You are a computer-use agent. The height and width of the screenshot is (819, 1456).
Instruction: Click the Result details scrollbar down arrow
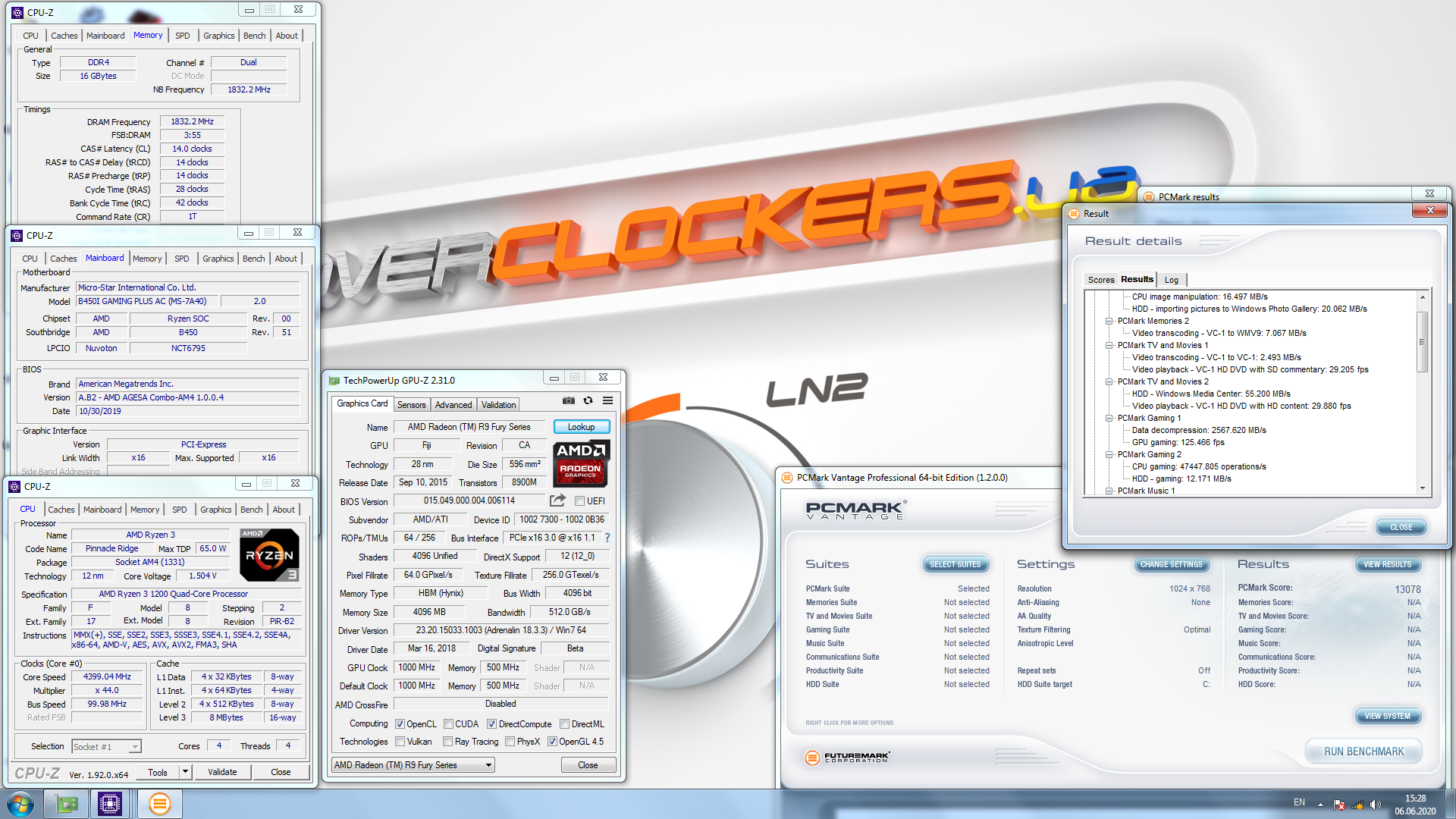pyautogui.click(x=1423, y=488)
